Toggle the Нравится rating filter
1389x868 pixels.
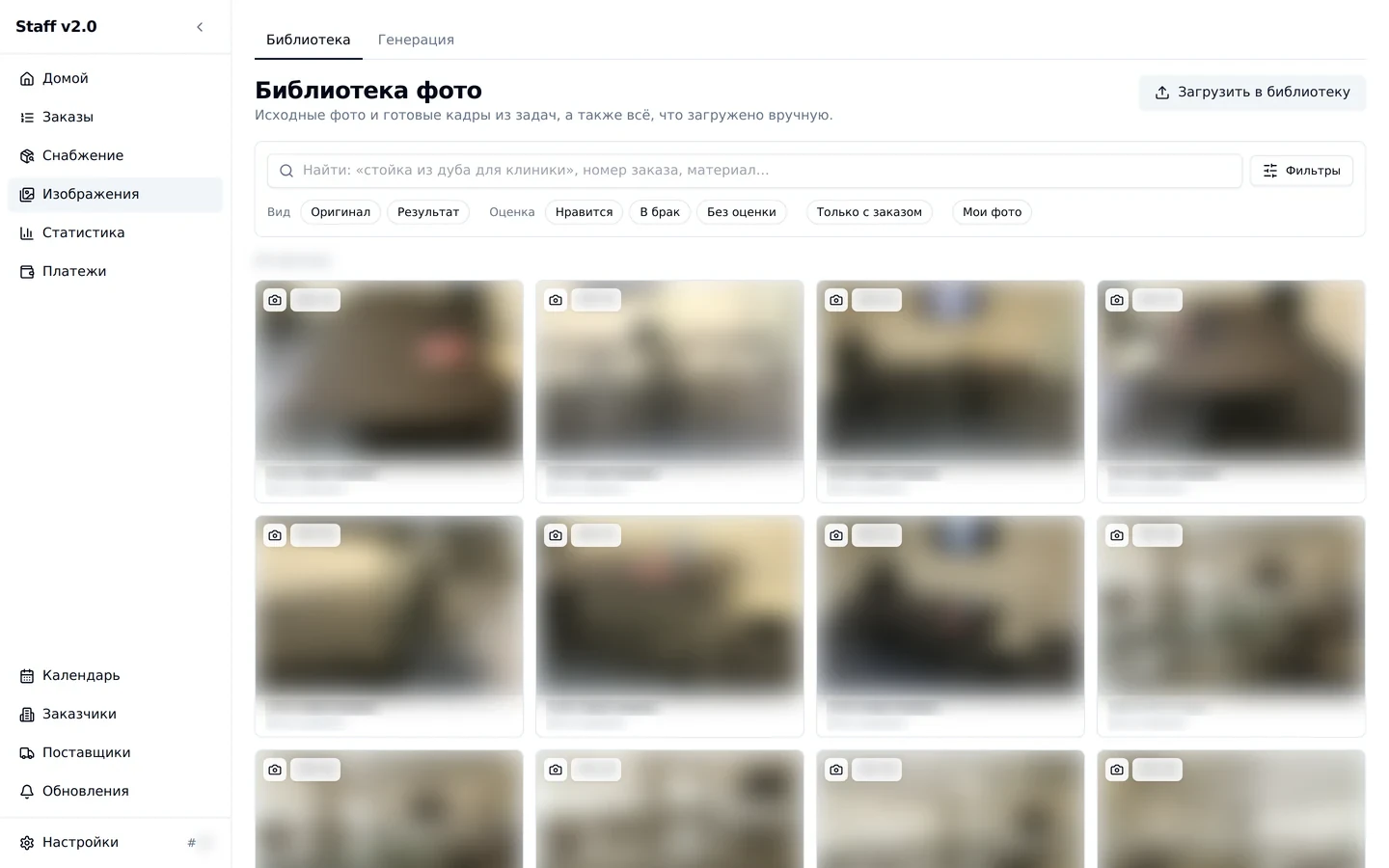point(584,212)
